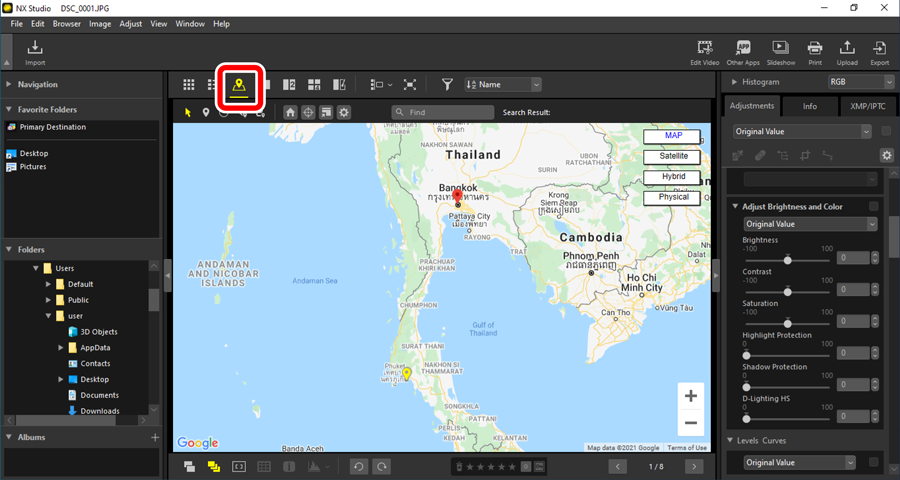Open the Name sort dropdown
The image size is (900, 480).
coord(503,85)
